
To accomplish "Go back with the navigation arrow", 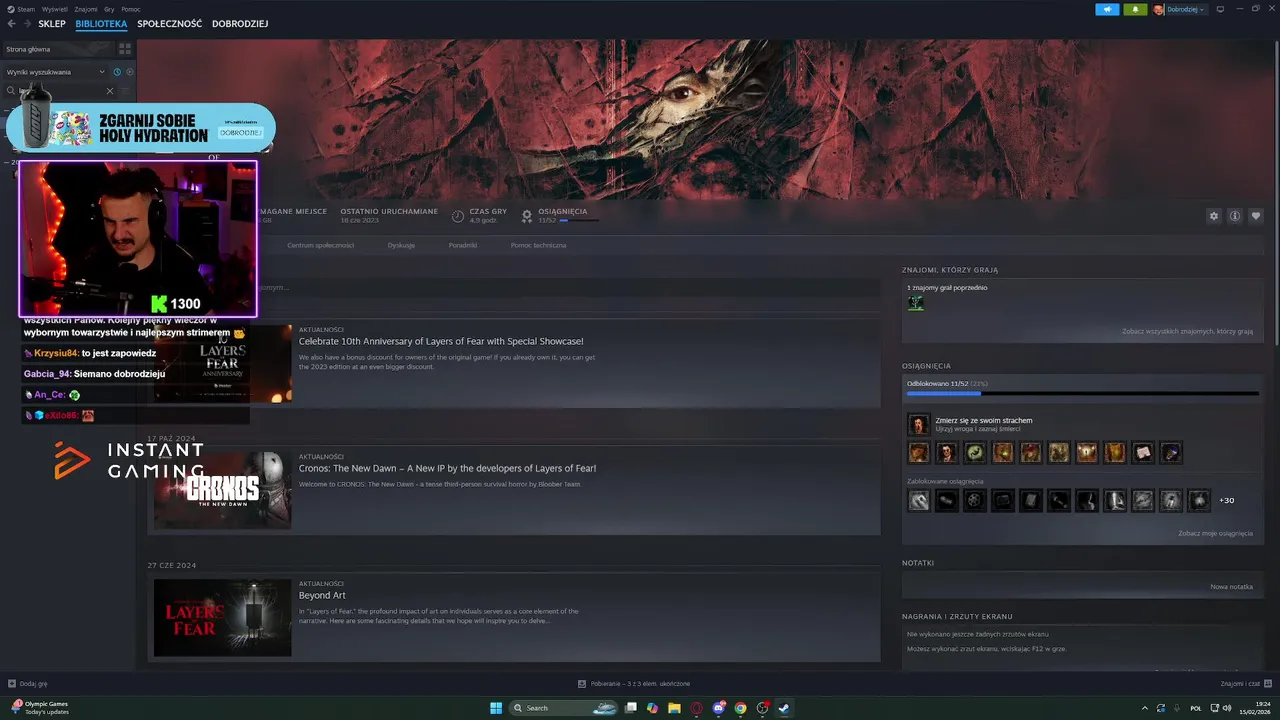I will point(12,23).
